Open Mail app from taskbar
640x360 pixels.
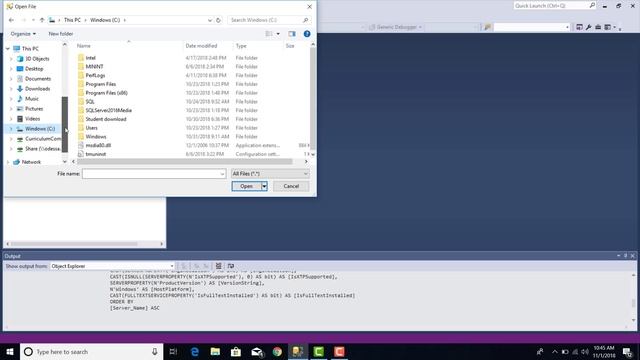[257, 351]
